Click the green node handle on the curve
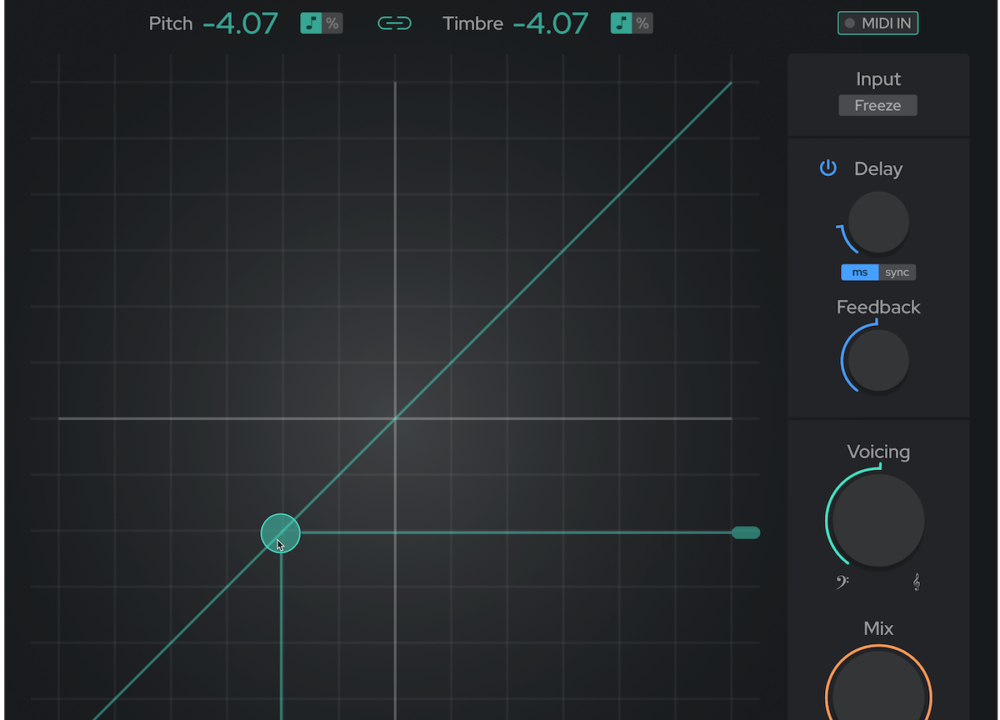 click(x=280, y=532)
